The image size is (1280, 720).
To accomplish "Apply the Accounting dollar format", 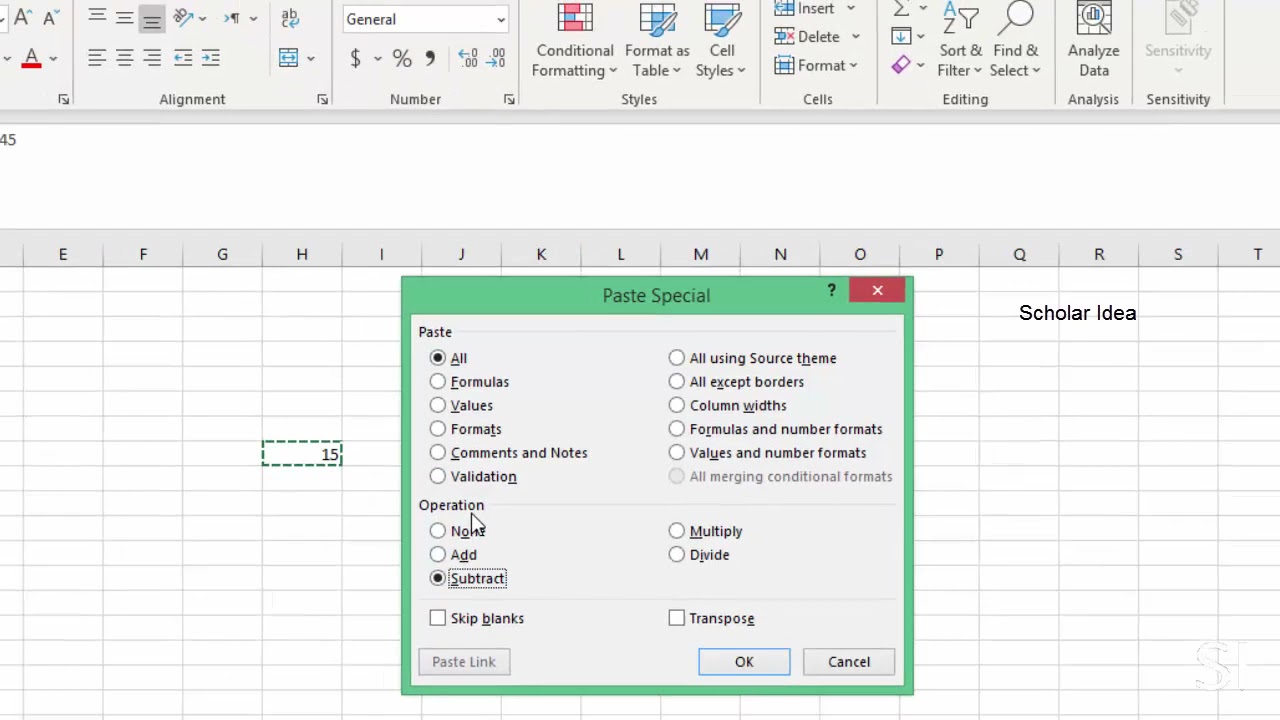I will tap(355, 58).
